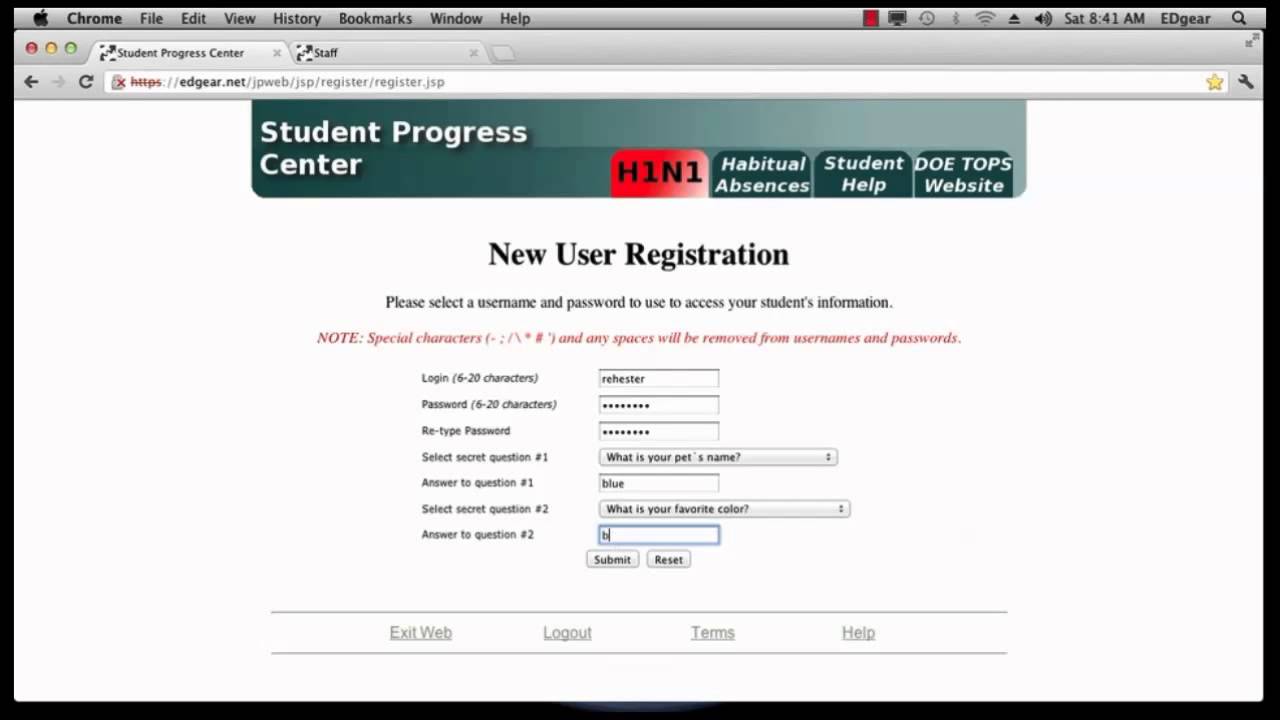Open secret question #2 dropdown
The width and height of the screenshot is (1280, 720).
(x=724, y=509)
